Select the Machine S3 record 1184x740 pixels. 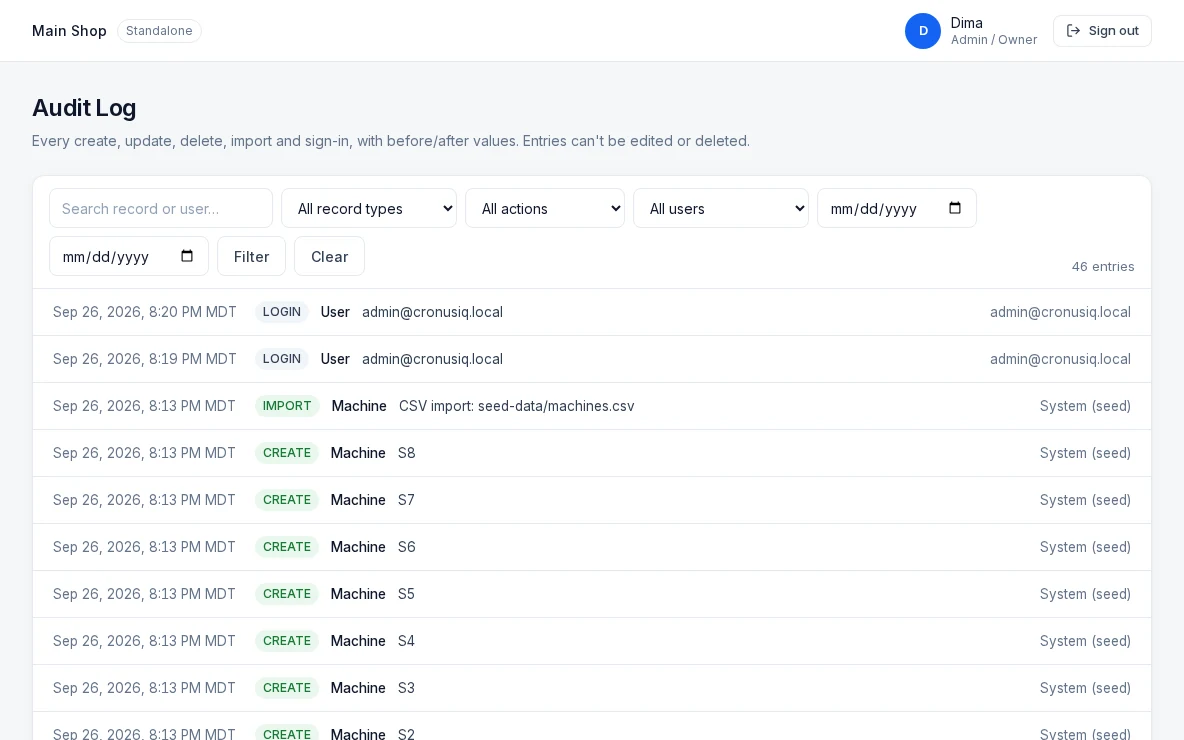pyautogui.click(x=592, y=688)
